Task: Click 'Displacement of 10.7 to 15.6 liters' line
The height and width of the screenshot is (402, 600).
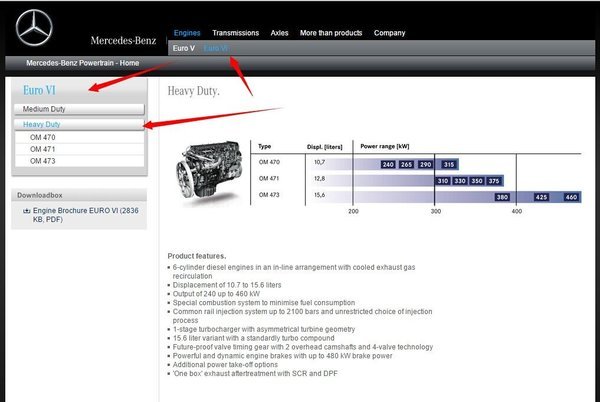Action: click(227, 285)
